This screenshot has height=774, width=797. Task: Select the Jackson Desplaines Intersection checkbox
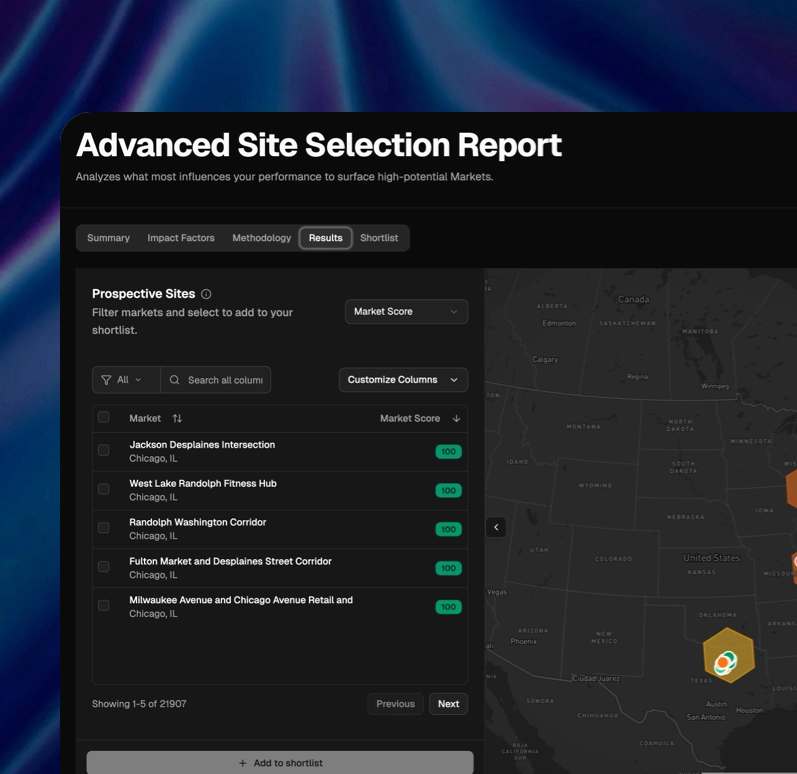104,451
